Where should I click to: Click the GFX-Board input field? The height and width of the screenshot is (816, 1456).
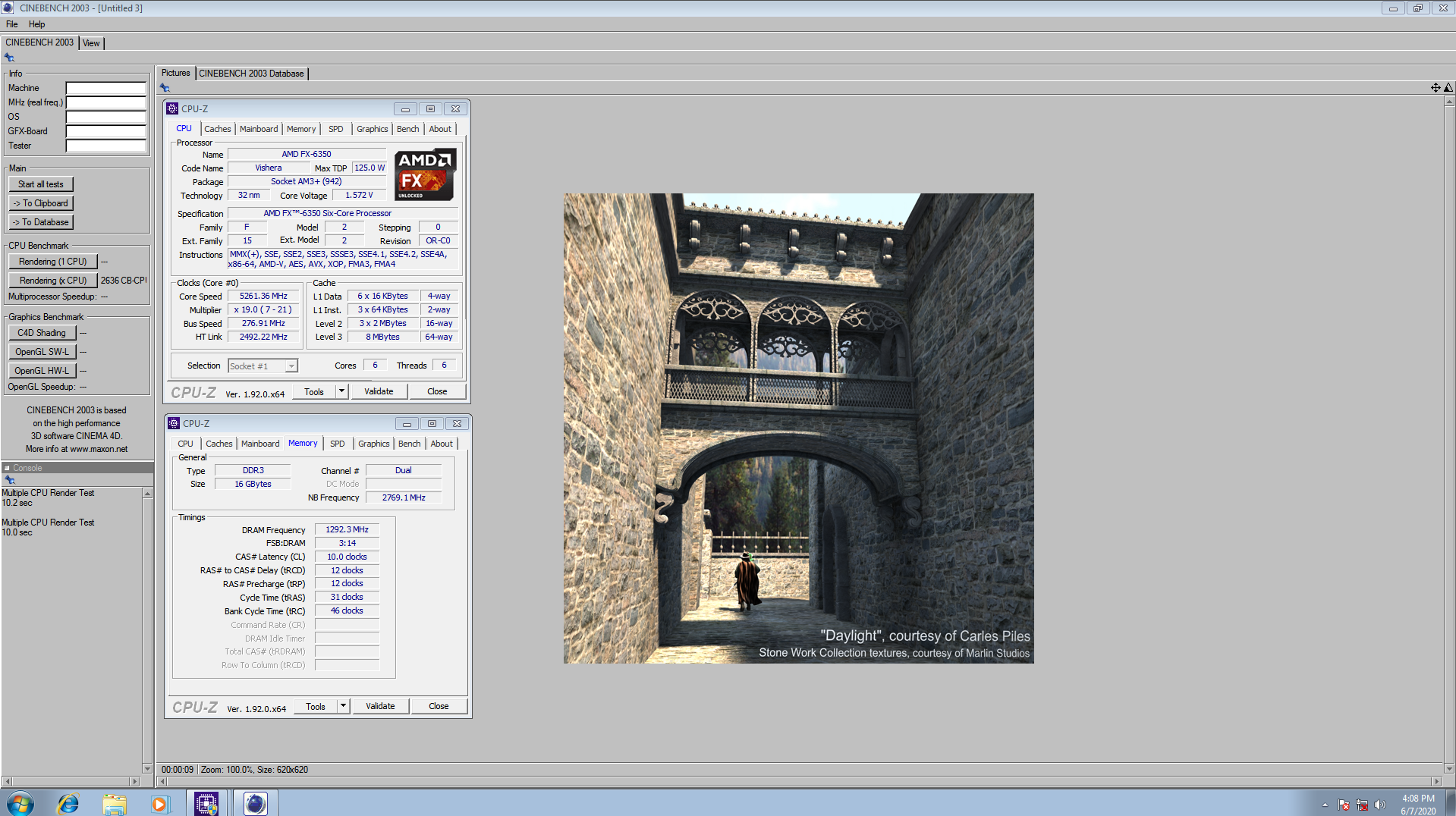106,131
